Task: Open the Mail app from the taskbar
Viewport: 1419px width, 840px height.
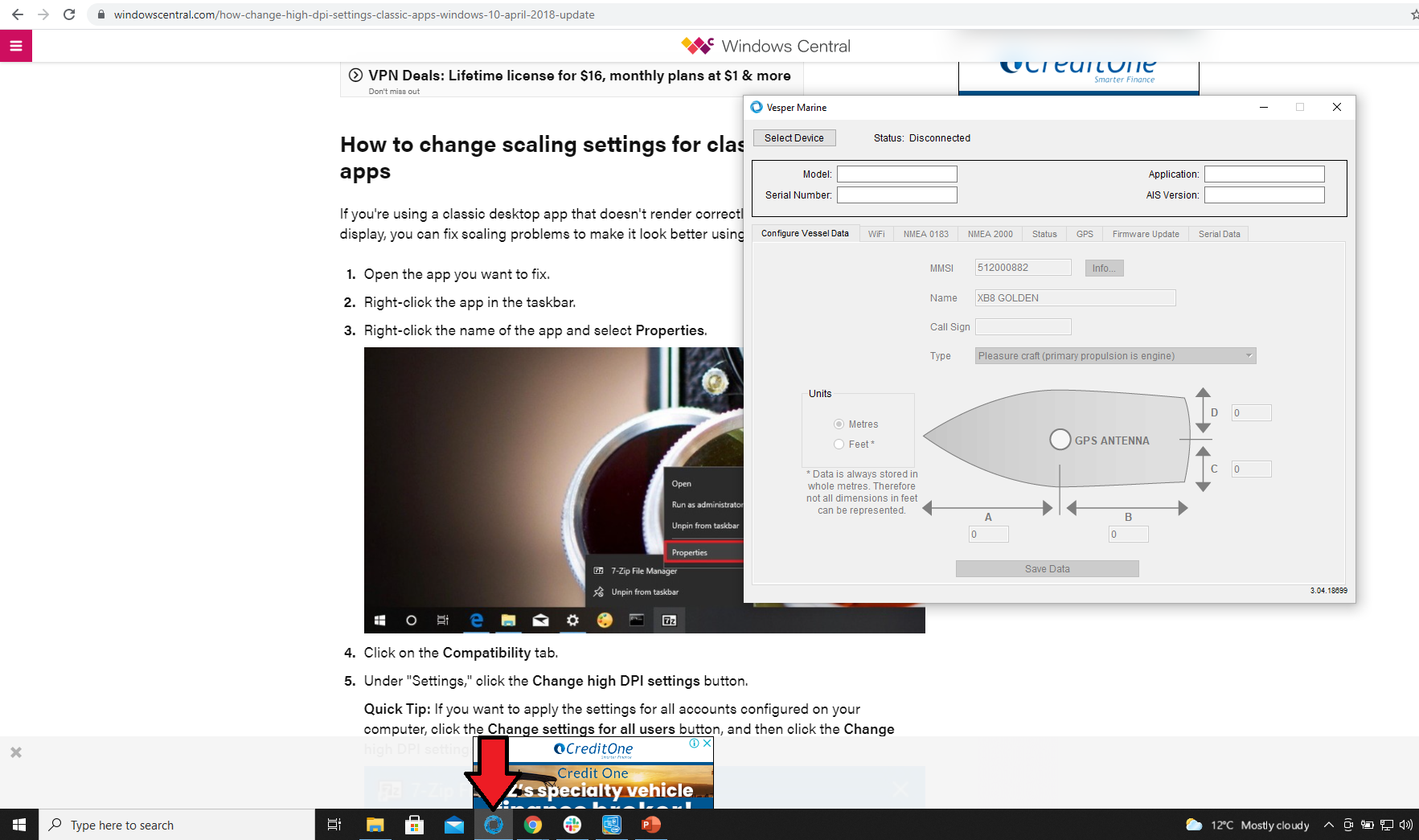Action: [x=453, y=825]
